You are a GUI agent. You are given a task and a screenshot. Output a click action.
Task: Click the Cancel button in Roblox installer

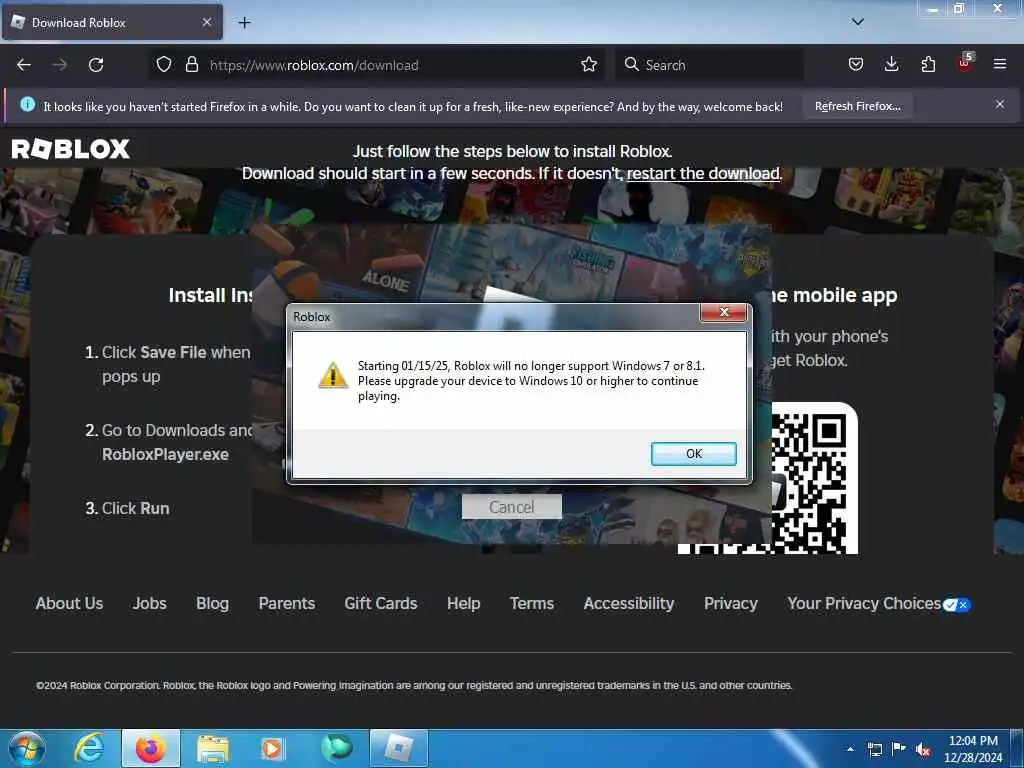[x=511, y=507]
